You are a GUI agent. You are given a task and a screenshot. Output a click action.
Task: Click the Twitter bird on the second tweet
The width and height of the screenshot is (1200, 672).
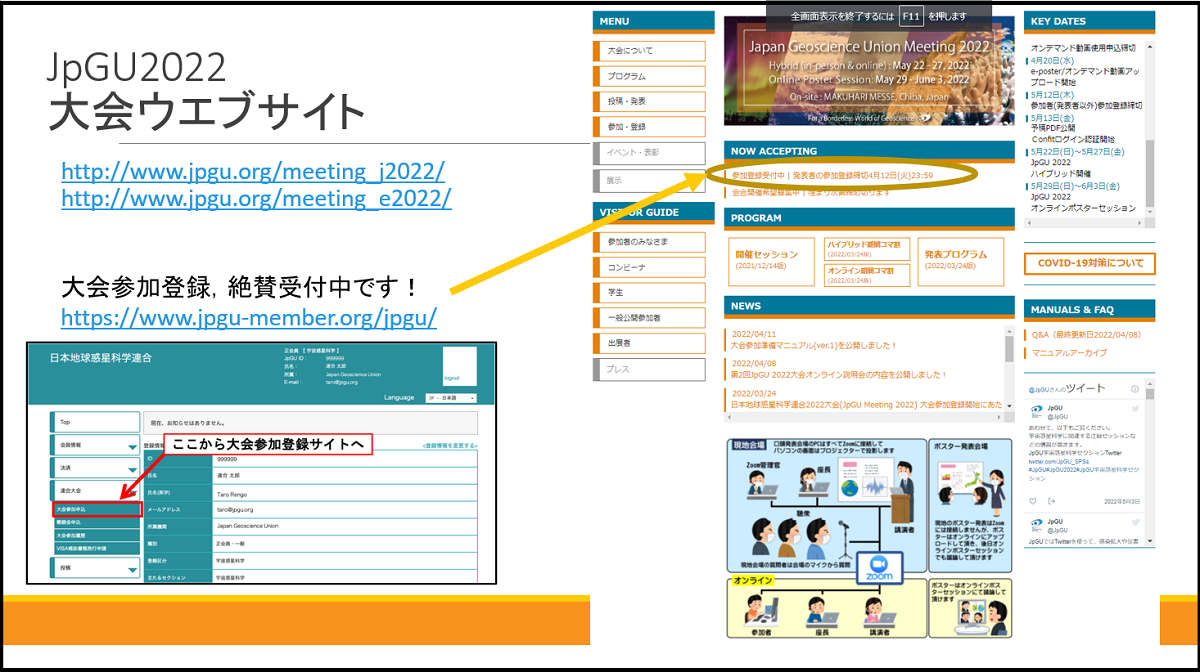click(1136, 523)
